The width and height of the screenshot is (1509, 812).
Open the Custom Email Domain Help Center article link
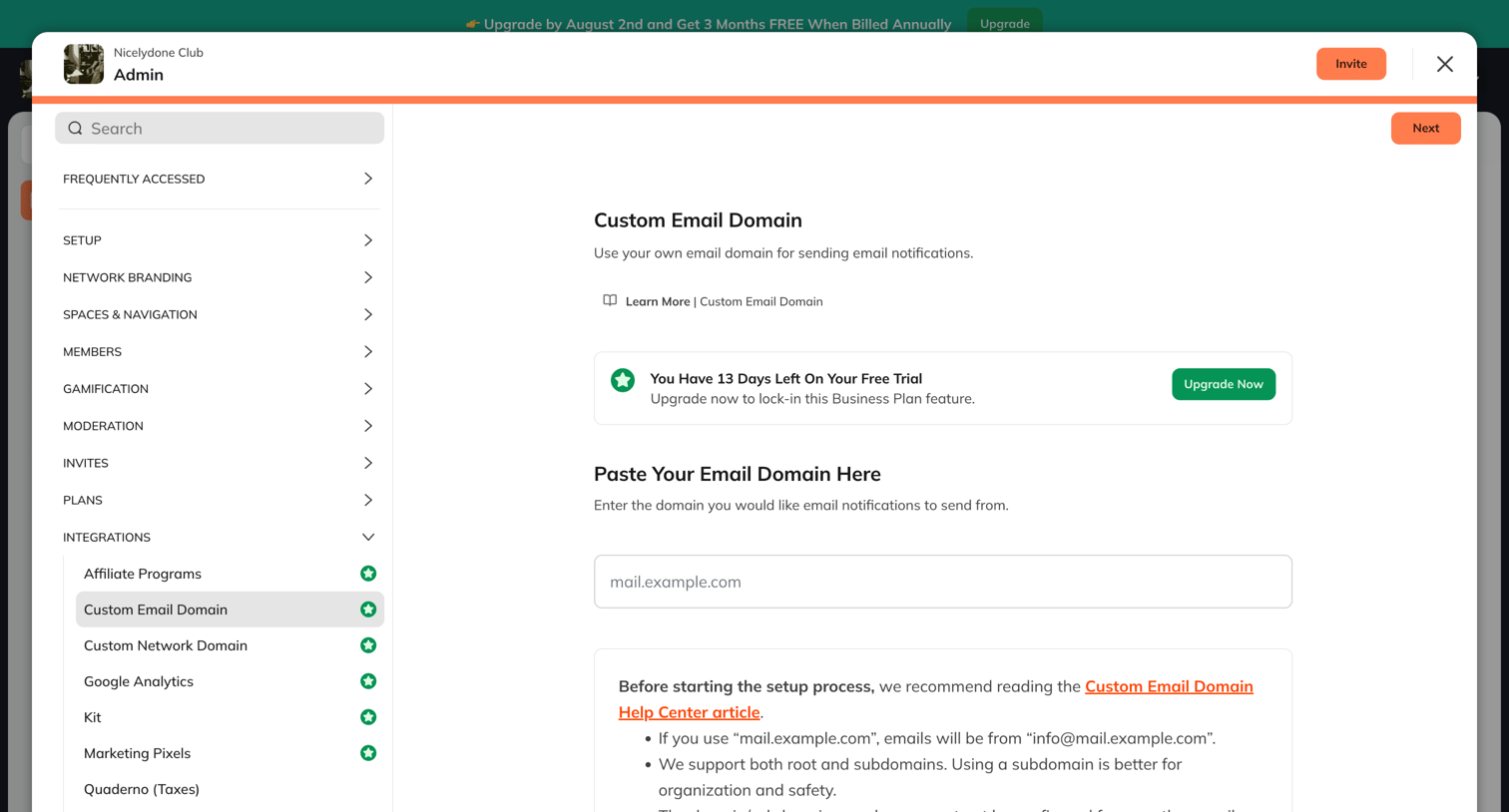click(935, 699)
